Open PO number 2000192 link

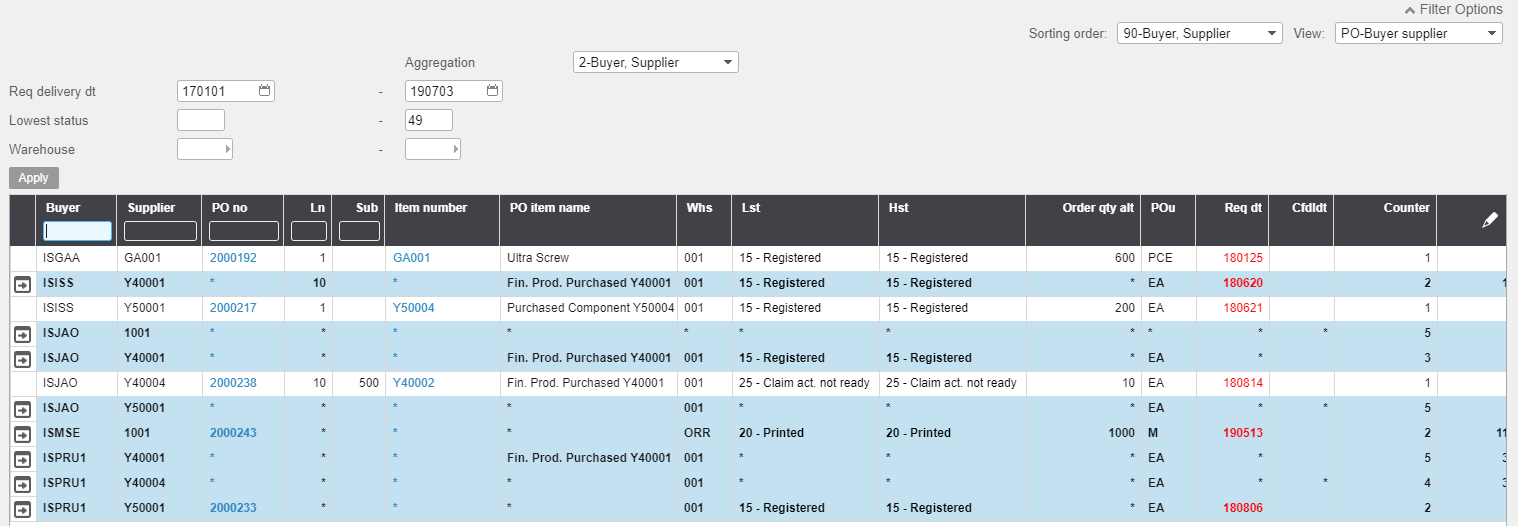pos(232,258)
